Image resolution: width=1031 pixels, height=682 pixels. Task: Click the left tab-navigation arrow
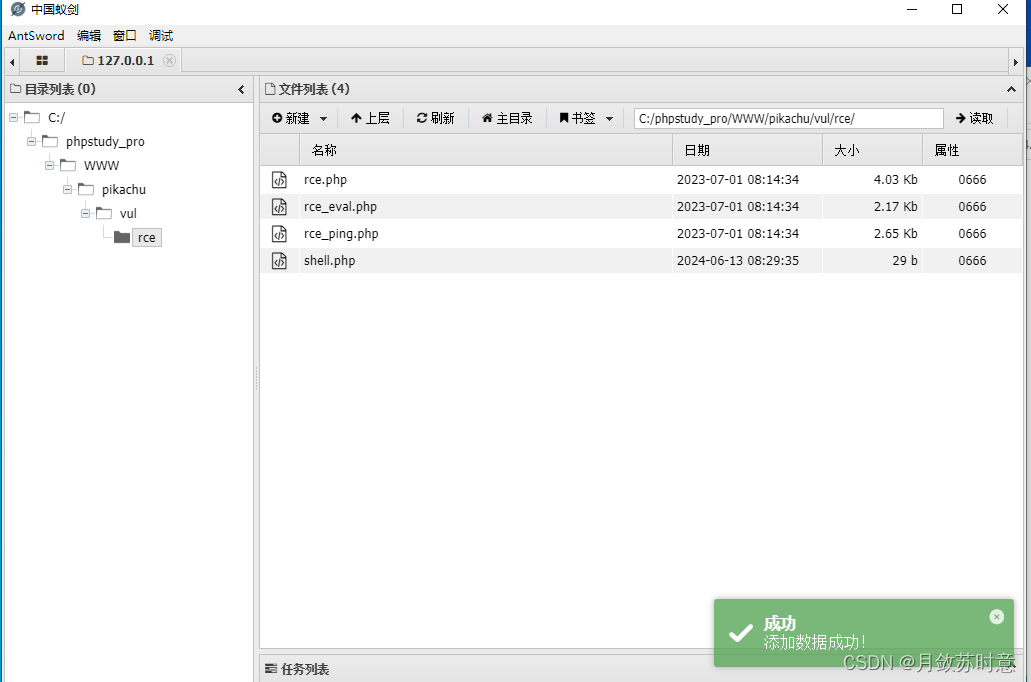pos(12,62)
